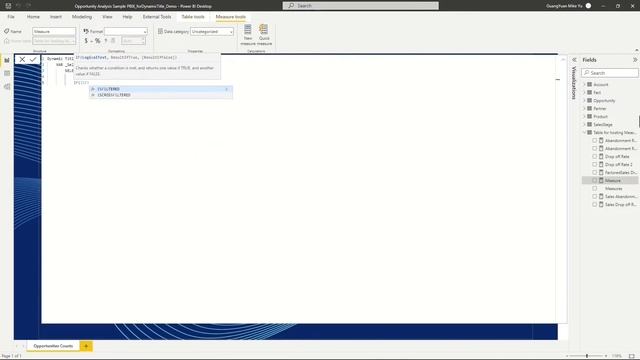Tick the Sales Abandonm... measure checkbox

[x=594, y=196]
